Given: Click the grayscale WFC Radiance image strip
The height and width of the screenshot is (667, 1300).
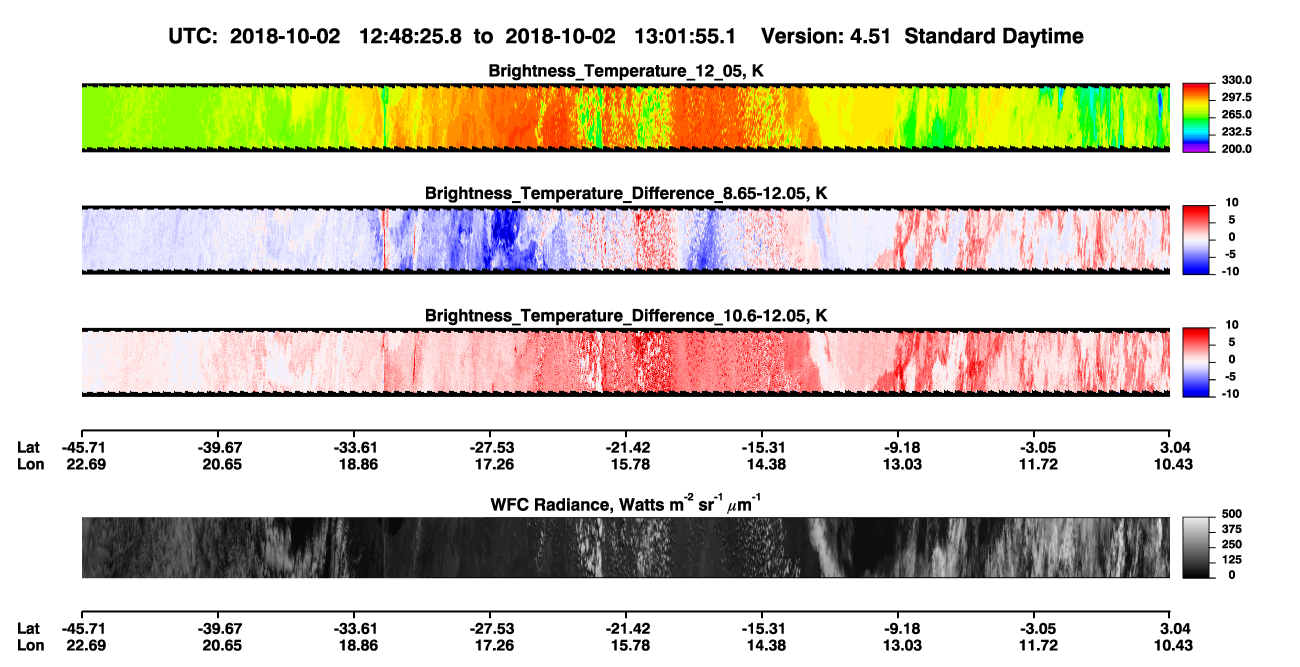Looking at the screenshot, I should click(626, 547).
